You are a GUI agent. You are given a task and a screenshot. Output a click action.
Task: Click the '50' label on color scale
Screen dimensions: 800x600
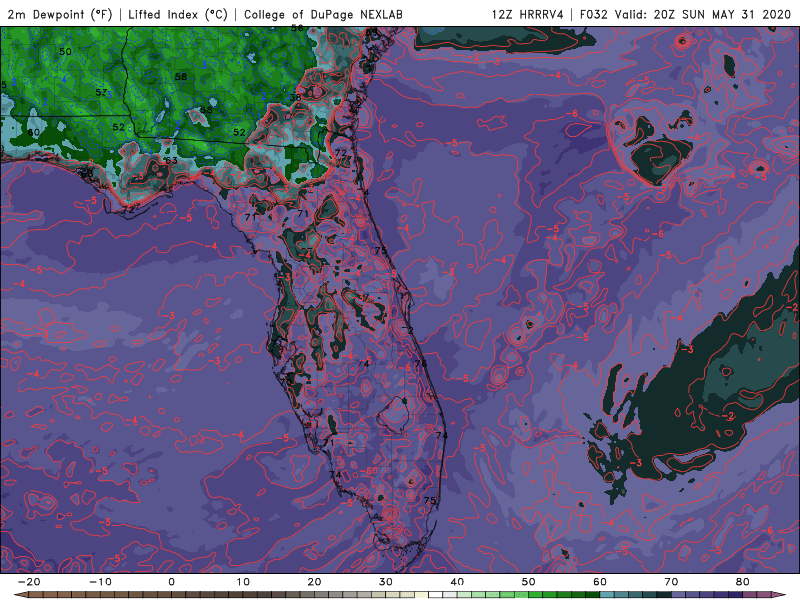(x=529, y=582)
